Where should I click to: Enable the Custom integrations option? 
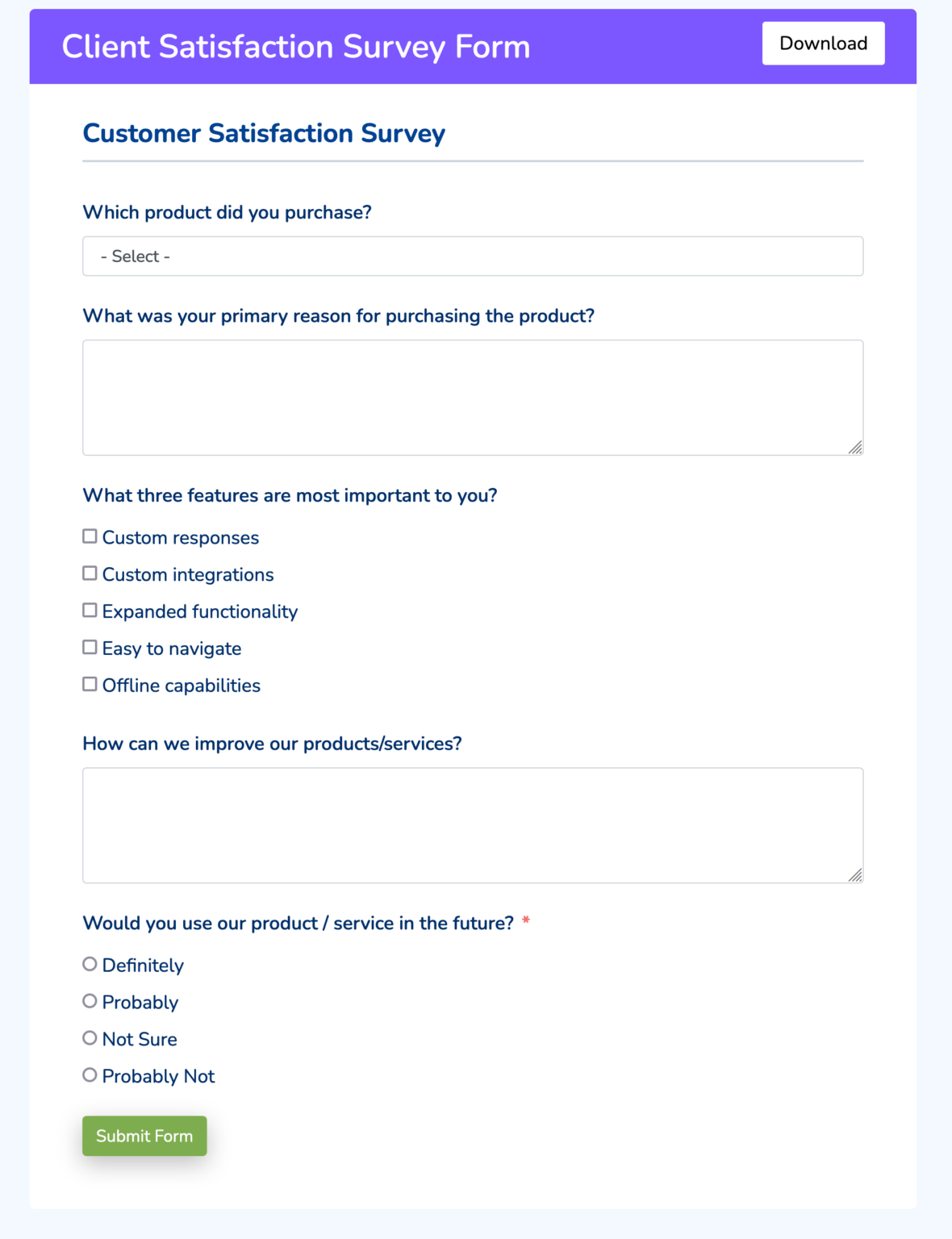click(x=89, y=573)
